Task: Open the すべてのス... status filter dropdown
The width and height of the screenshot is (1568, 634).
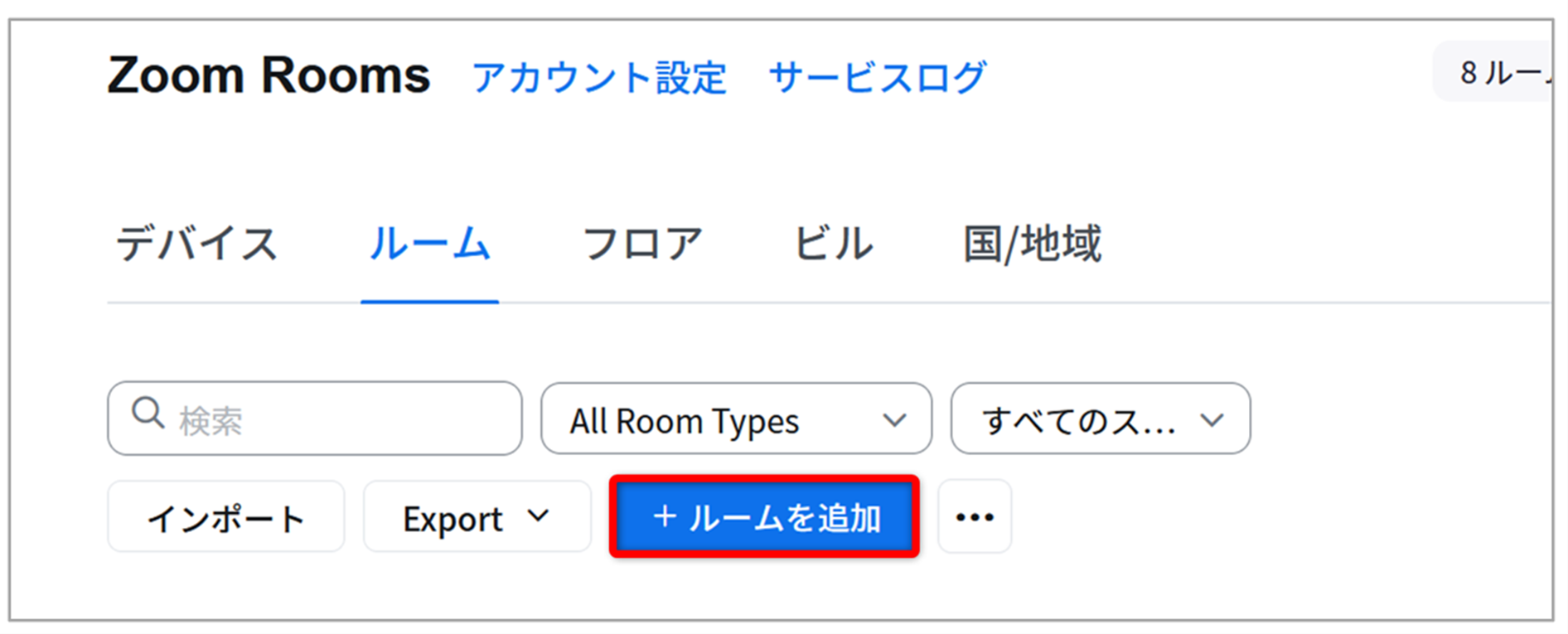Action: (1101, 419)
